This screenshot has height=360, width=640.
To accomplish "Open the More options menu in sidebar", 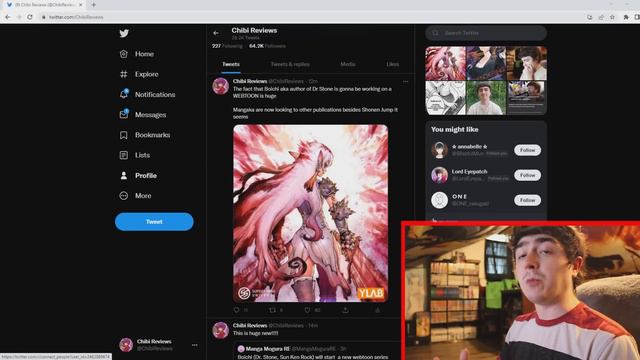I will (x=136, y=196).
